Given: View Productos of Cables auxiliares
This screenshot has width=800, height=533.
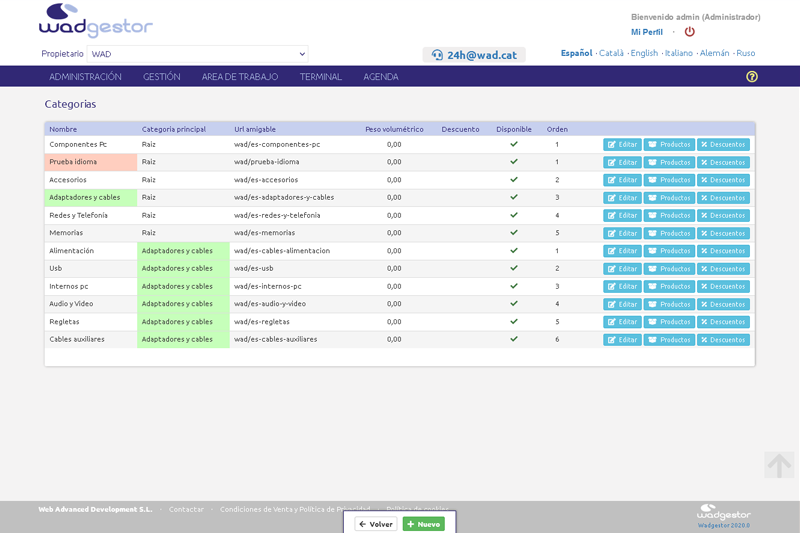Looking at the screenshot, I should click(x=669, y=340).
